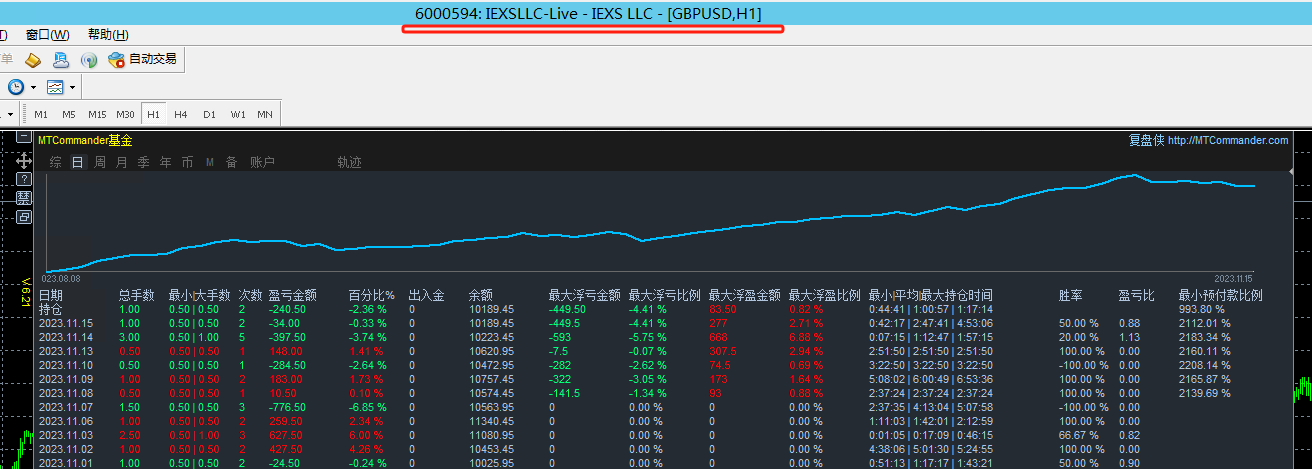Click the 2023.11.07 date row
Image resolution: width=1312 pixels, height=469 pixels.
pyautogui.click(x=66, y=407)
